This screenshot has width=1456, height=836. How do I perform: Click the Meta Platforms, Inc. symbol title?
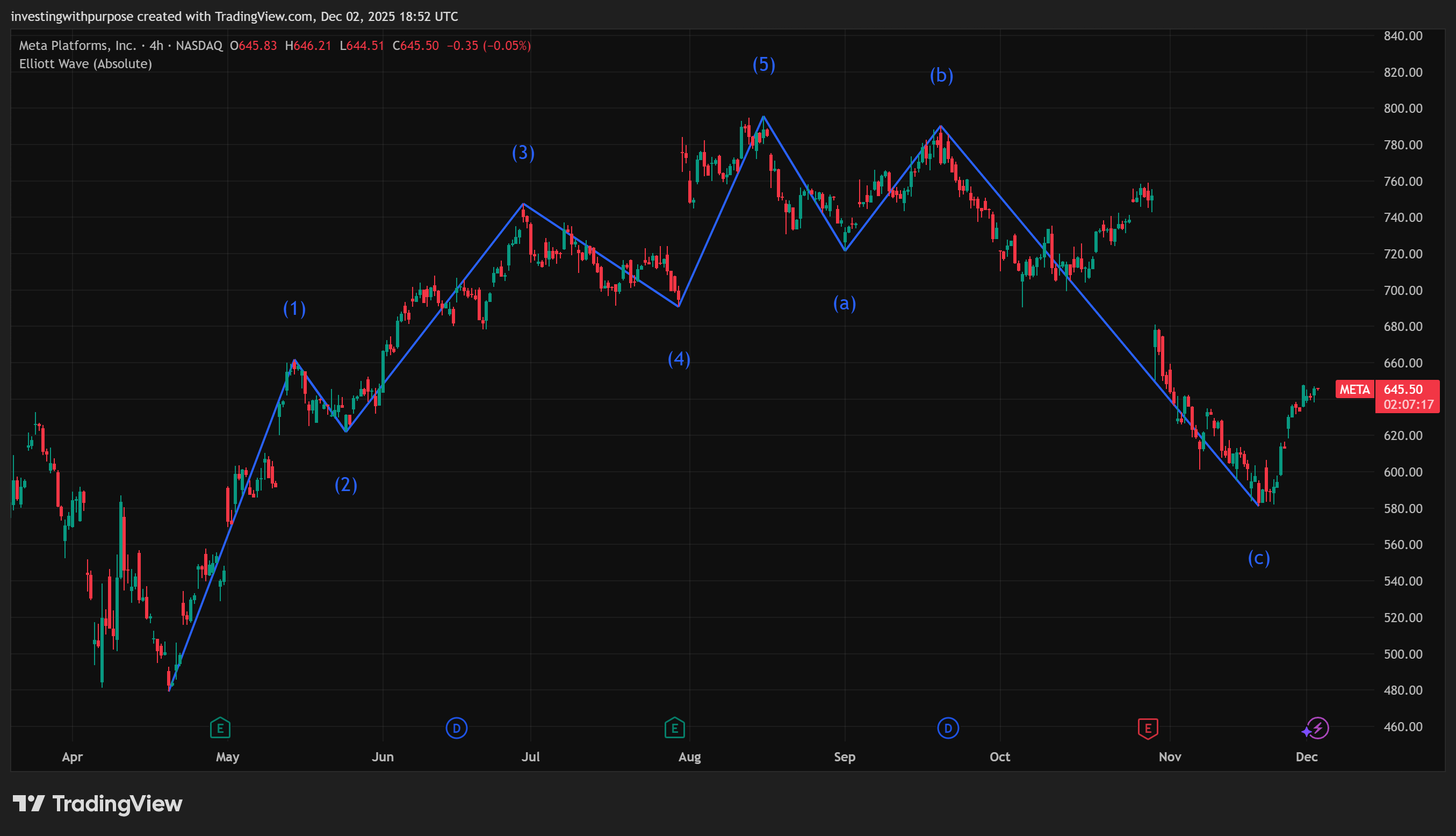[77, 45]
